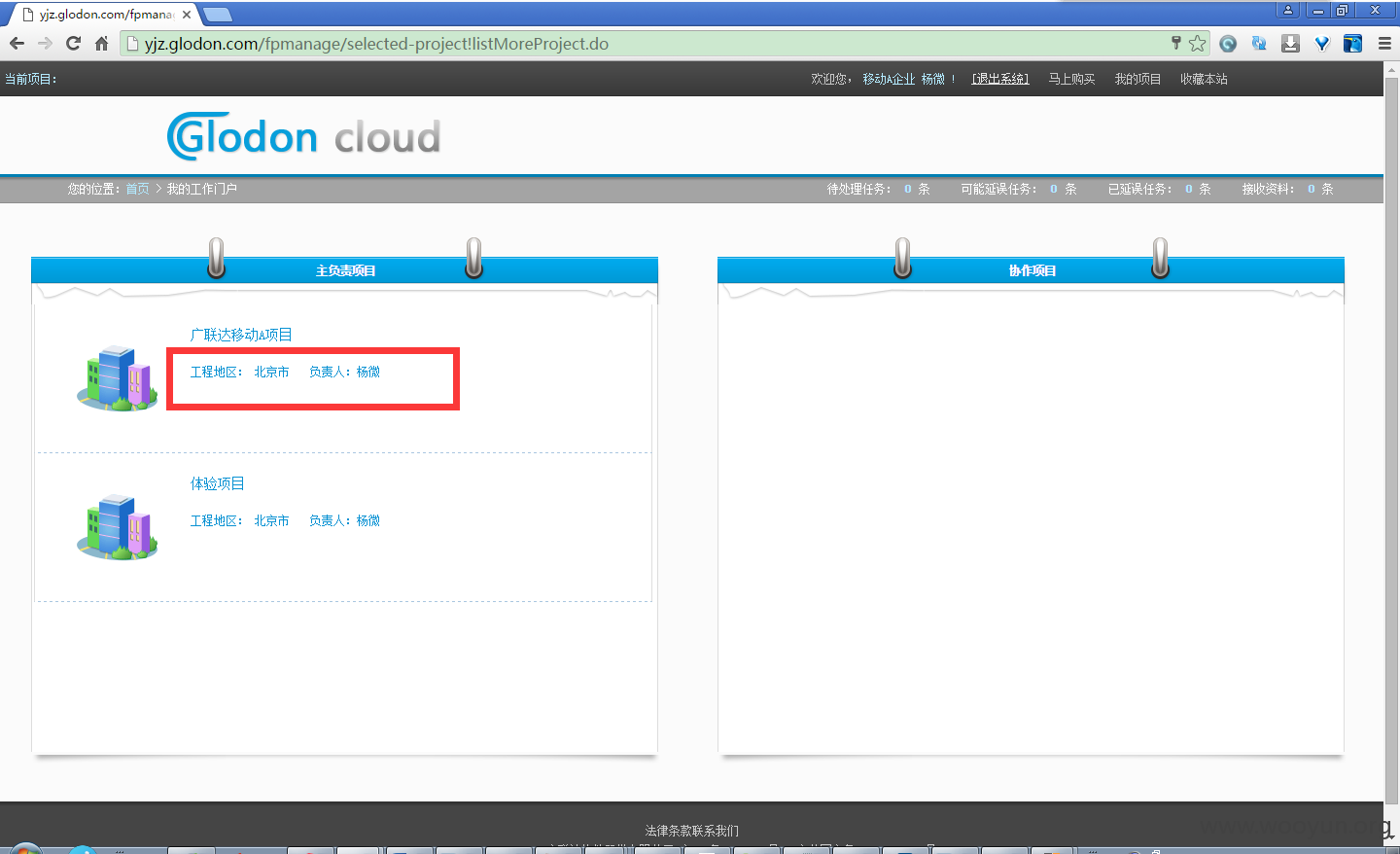Click the blue sync arrows extension icon
Screen dimensions: 1400x854
1259,44
